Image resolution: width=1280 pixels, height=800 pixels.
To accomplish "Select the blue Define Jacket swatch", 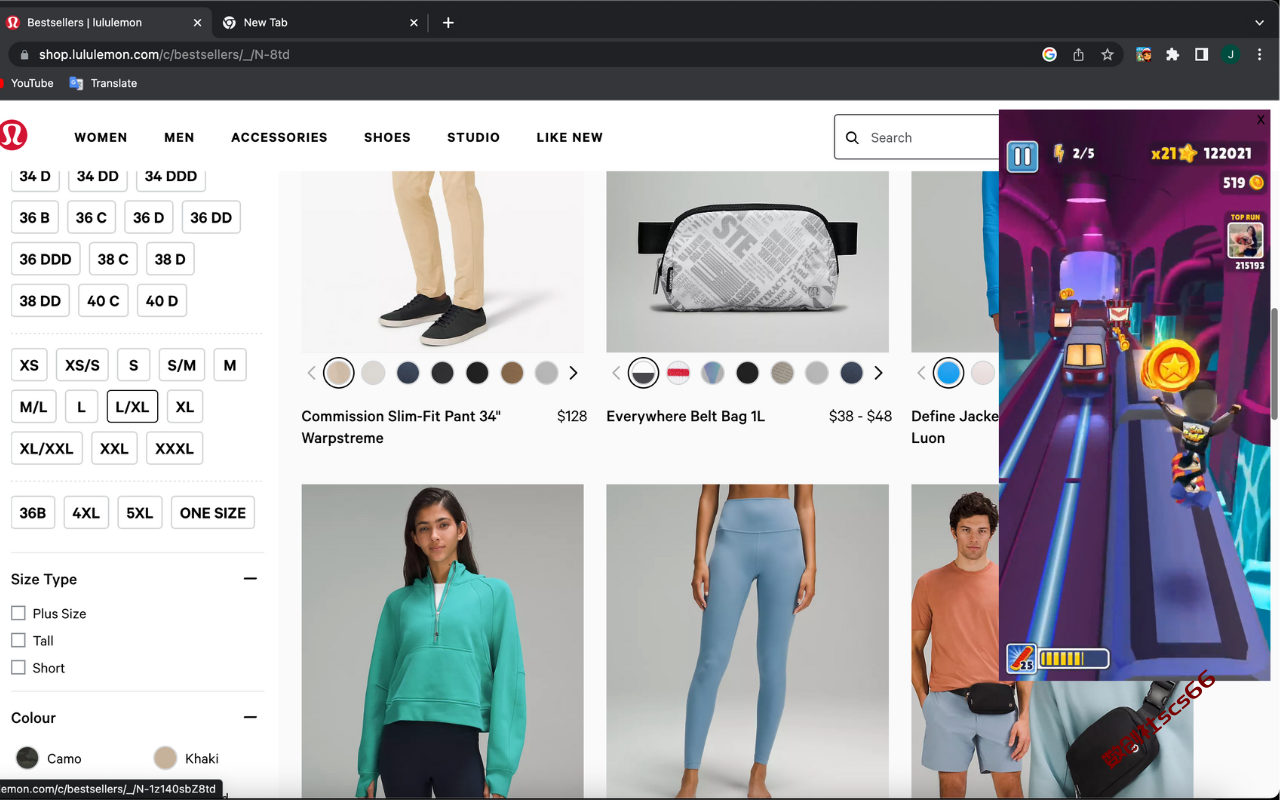I will tap(948, 373).
